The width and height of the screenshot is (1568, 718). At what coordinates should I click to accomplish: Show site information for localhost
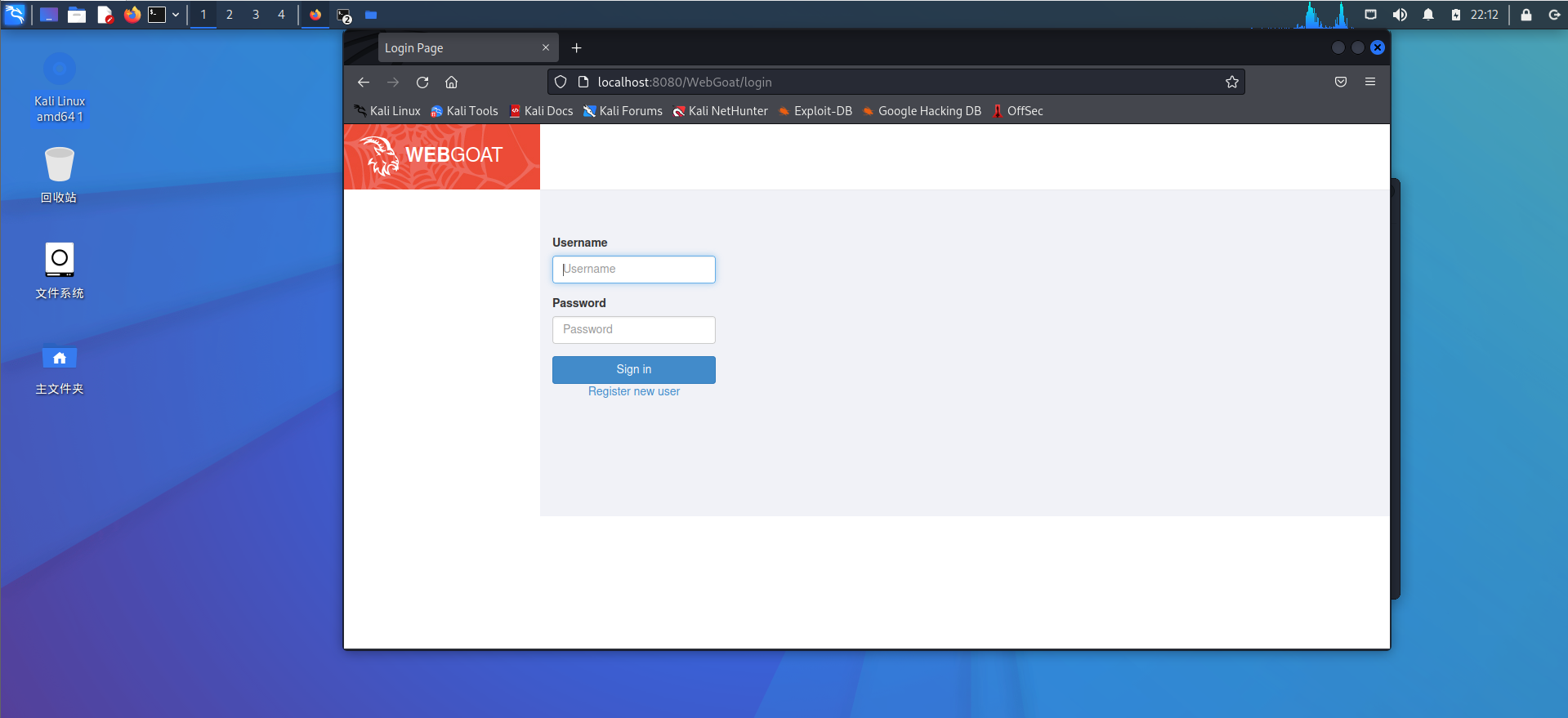tap(583, 82)
